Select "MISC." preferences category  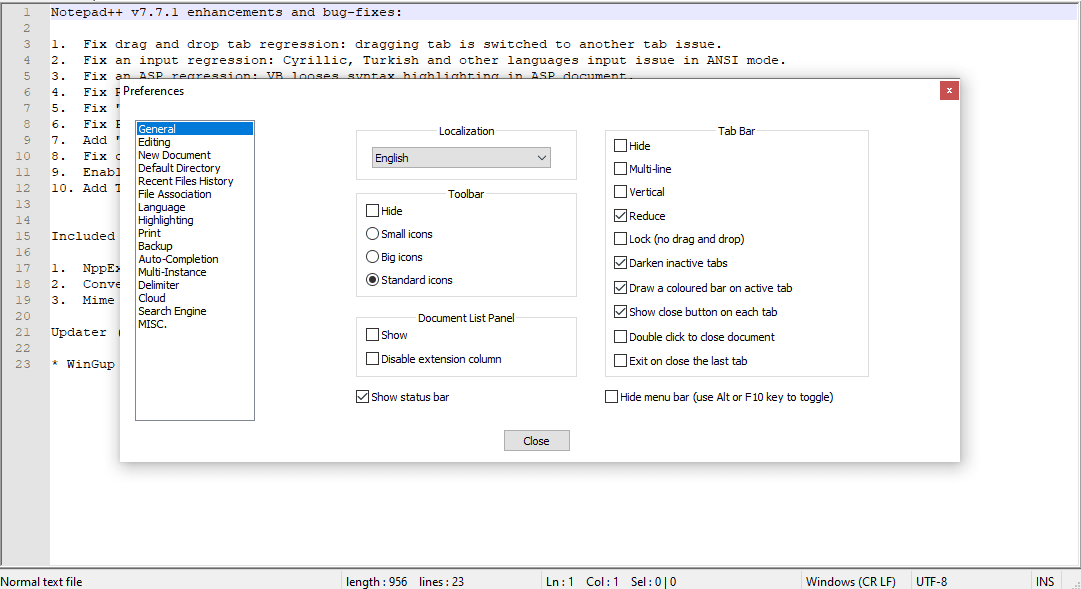pos(151,323)
